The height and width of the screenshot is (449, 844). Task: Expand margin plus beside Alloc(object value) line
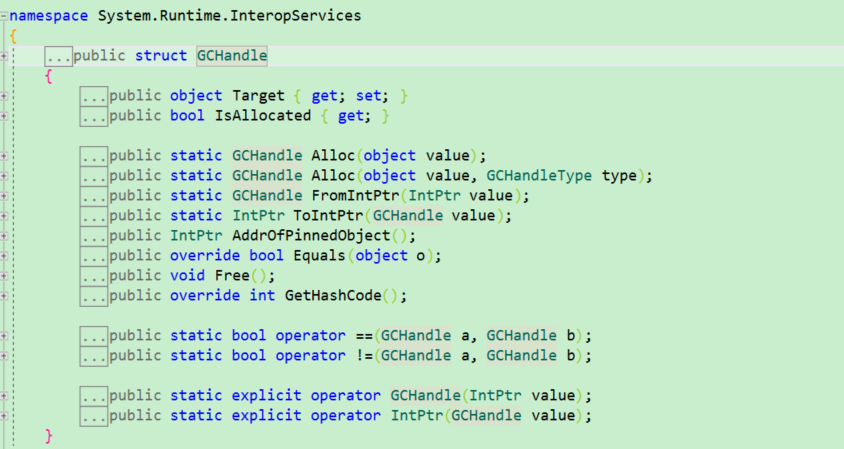coord(3,156)
